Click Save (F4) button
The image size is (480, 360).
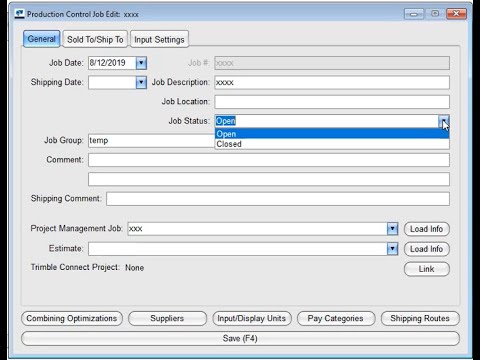tap(240, 338)
